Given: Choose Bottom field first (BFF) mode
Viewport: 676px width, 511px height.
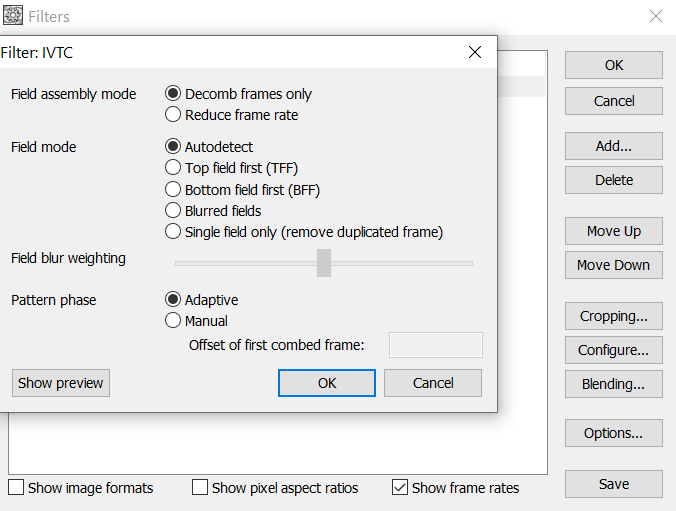Looking at the screenshot, I should pyautogui.click(x=173, y=189).
